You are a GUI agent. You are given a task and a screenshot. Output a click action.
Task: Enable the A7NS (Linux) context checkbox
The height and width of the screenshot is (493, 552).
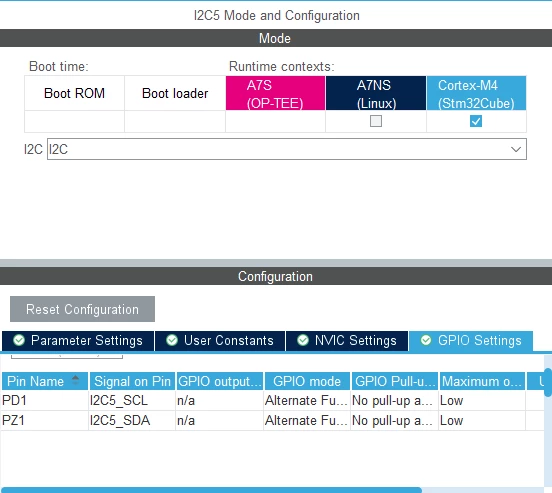376,121
